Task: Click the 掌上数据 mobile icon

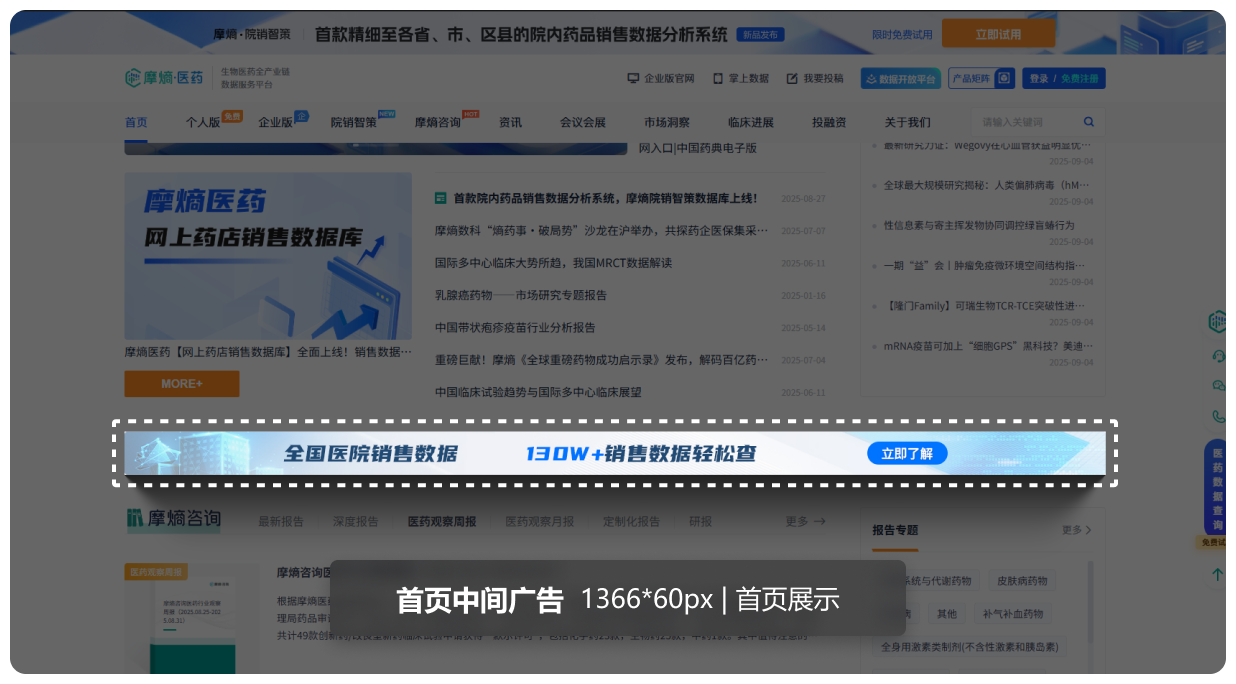Action: (715, 78)
